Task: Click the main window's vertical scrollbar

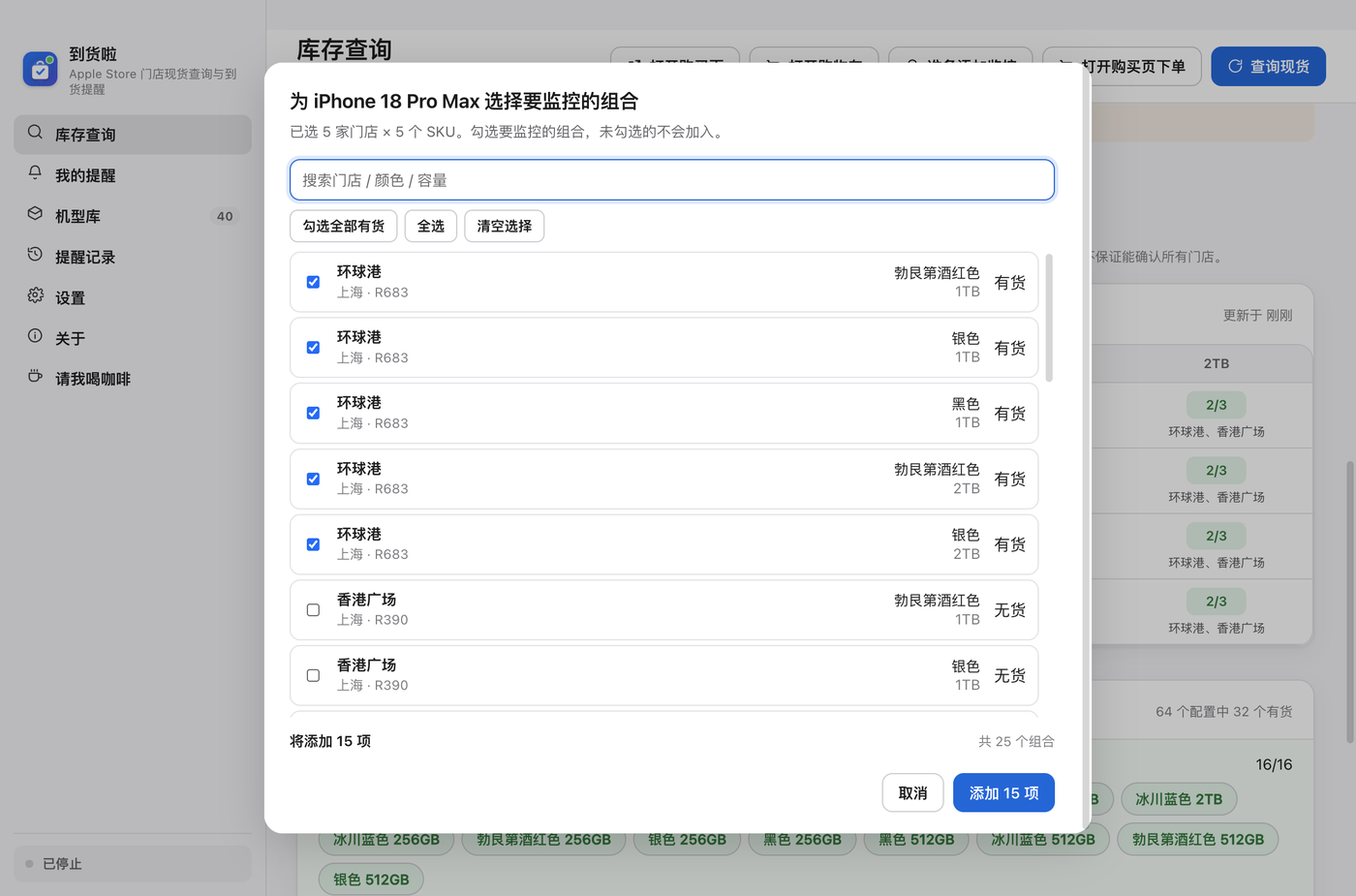Action: [x=1350, y=602]
